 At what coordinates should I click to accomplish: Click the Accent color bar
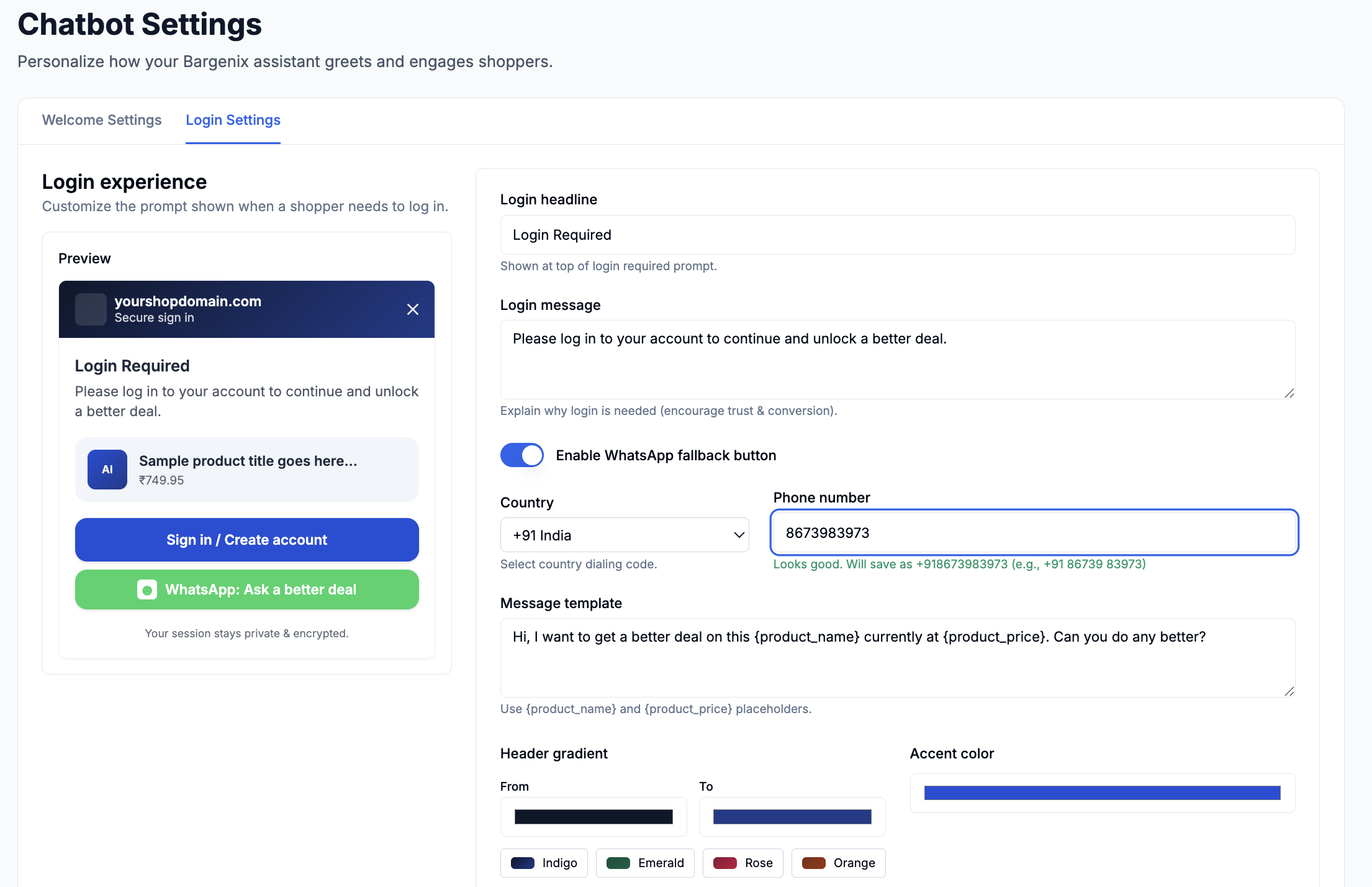1102,793
